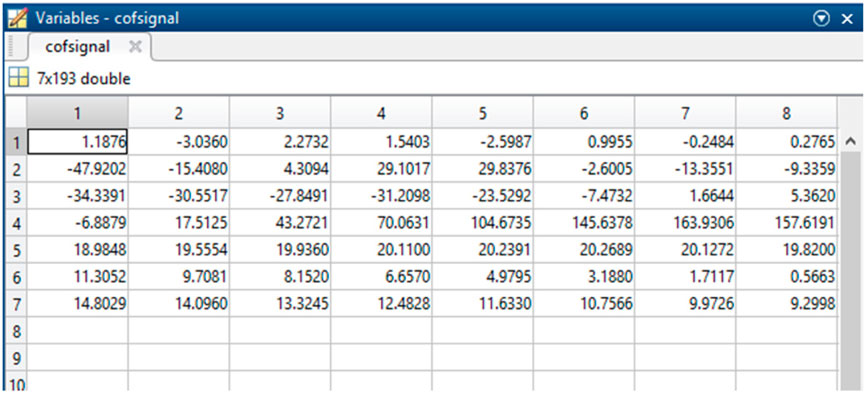Select cell containing -15.4080

click(179, 169)
